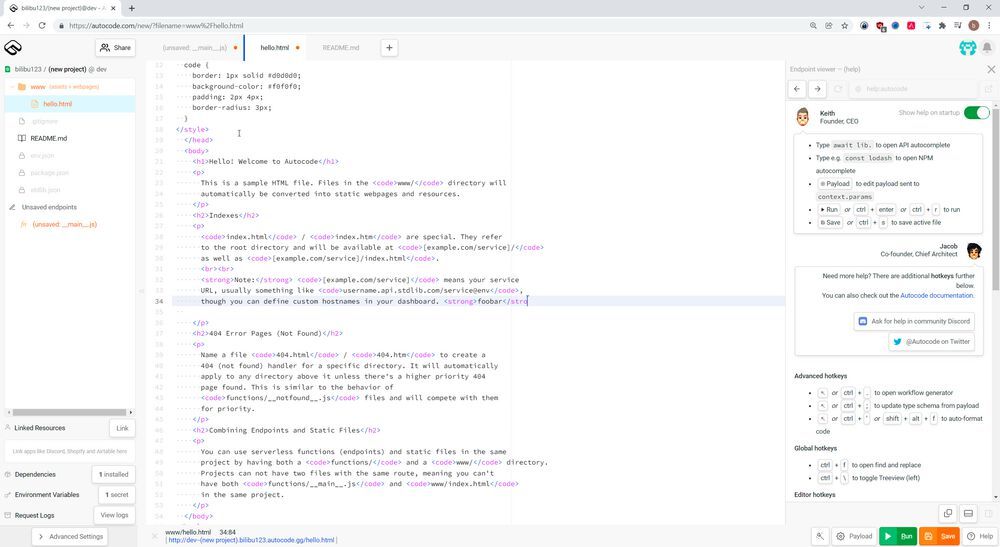The image size is (1000, 547).
Task: Click Ask for help in community Discord
Action: pyautogui.click(x=914, y=321)
